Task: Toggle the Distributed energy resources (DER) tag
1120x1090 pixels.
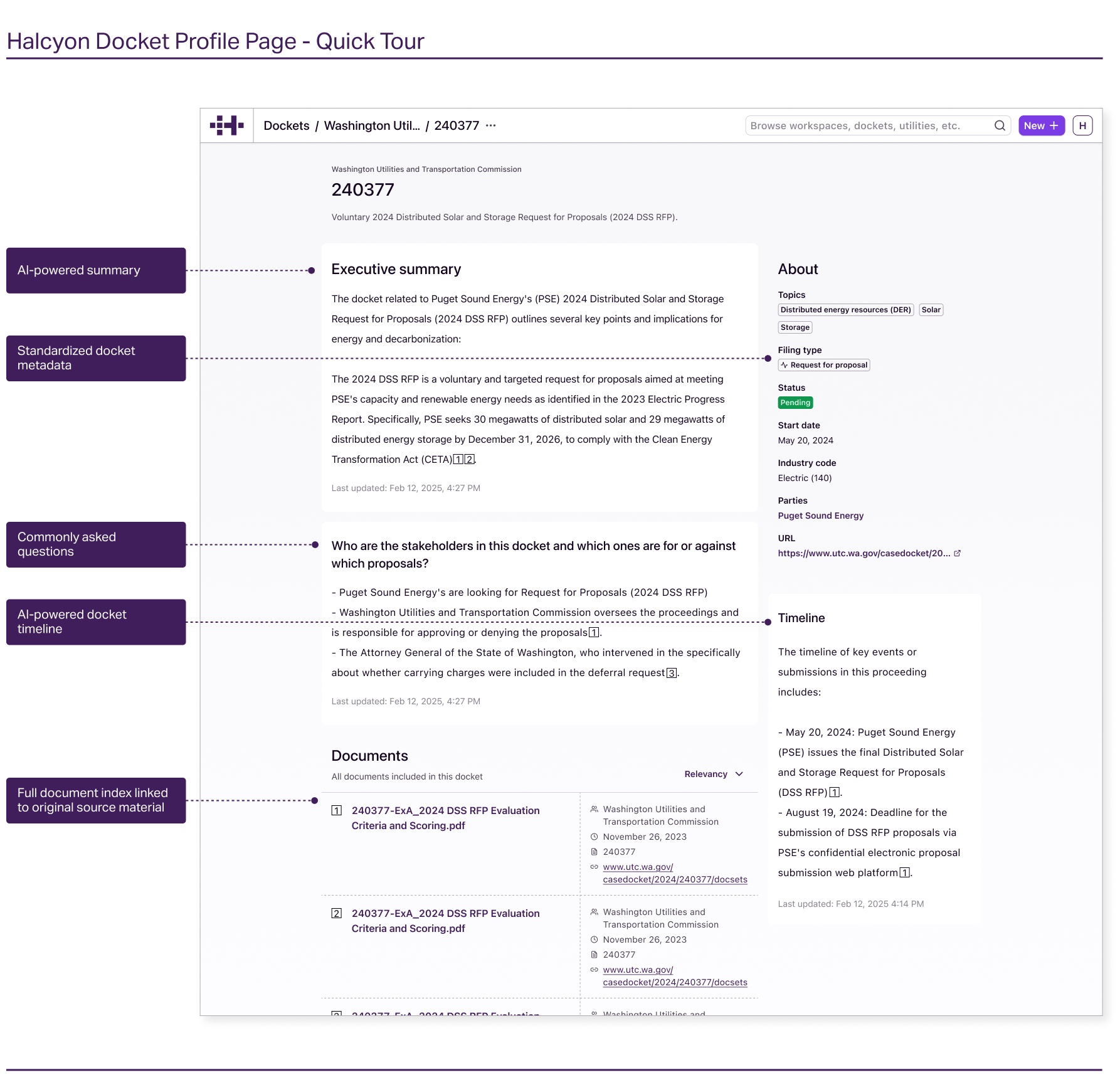Action: [845, 309]
